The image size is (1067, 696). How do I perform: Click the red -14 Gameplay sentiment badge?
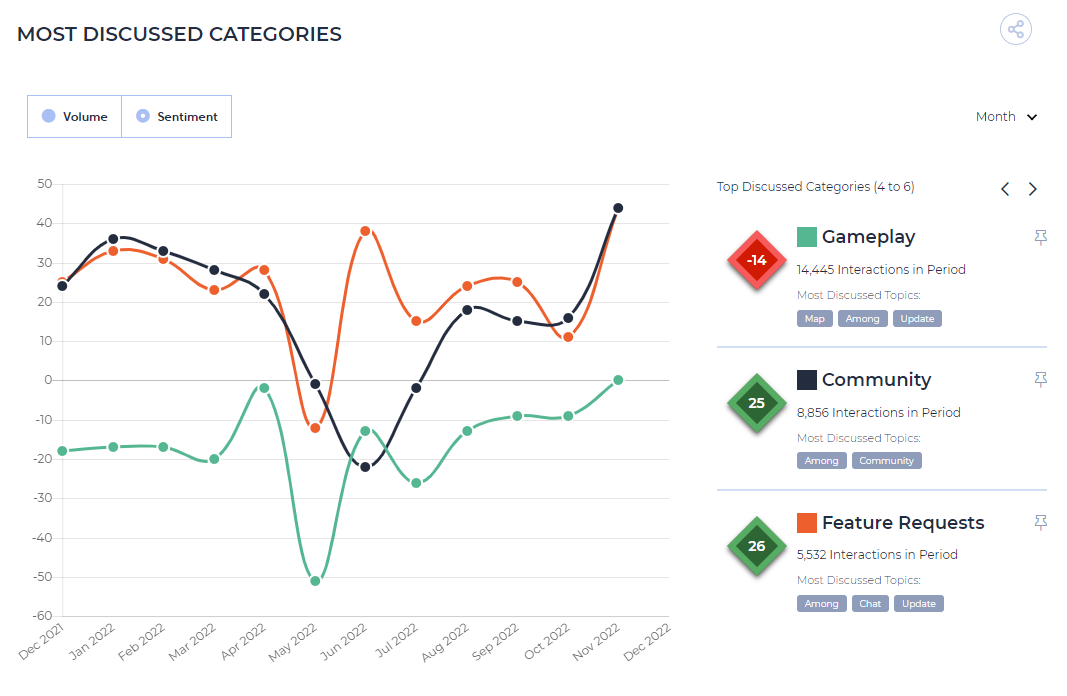757,260
